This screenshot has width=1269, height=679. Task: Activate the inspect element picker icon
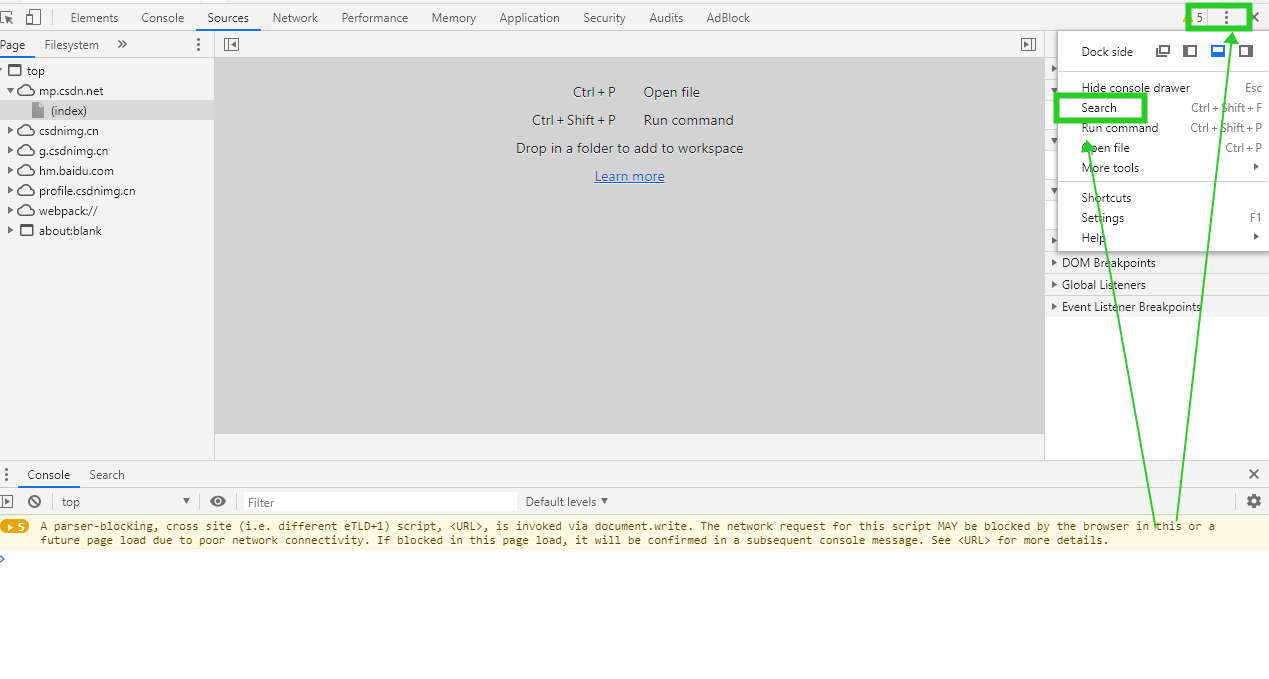coord(8,17)
